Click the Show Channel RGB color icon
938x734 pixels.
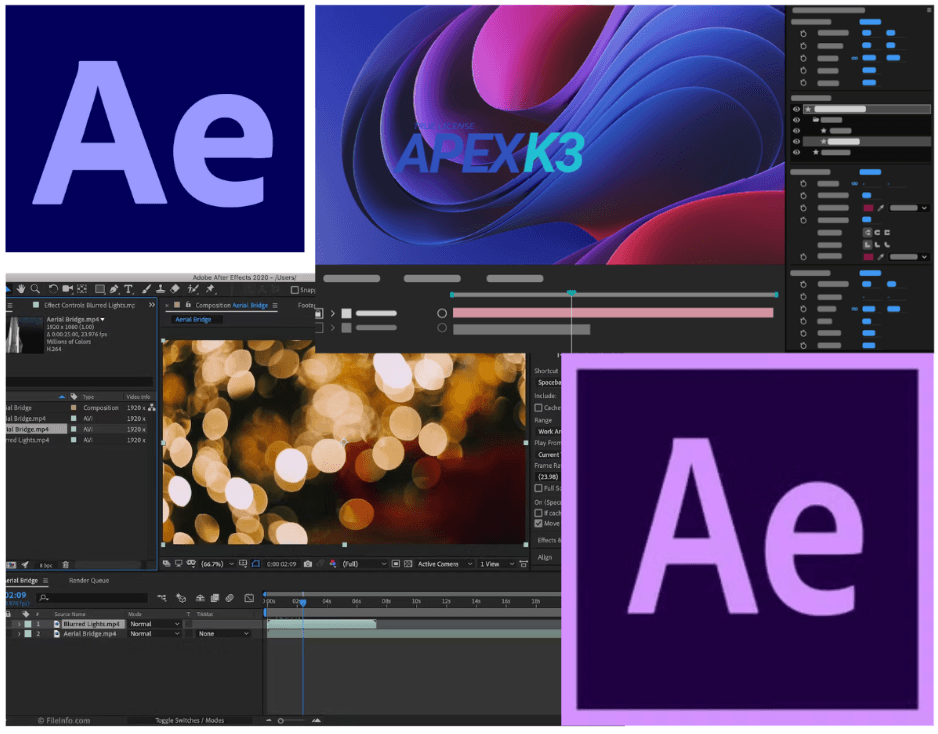pyautogui.click(x=333, y=564)
